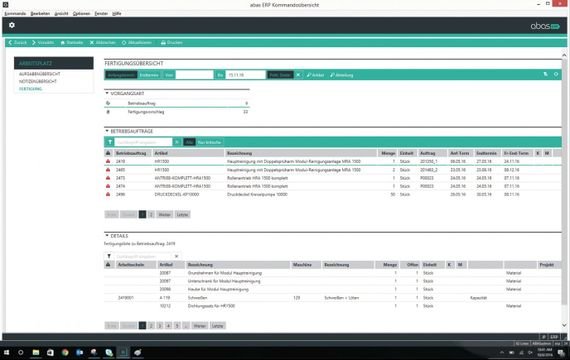Image resolution: width=570 pixels, height=360 pixels.
Task: Toggle the Anfangstermin filter button
Action: (121, 75)
